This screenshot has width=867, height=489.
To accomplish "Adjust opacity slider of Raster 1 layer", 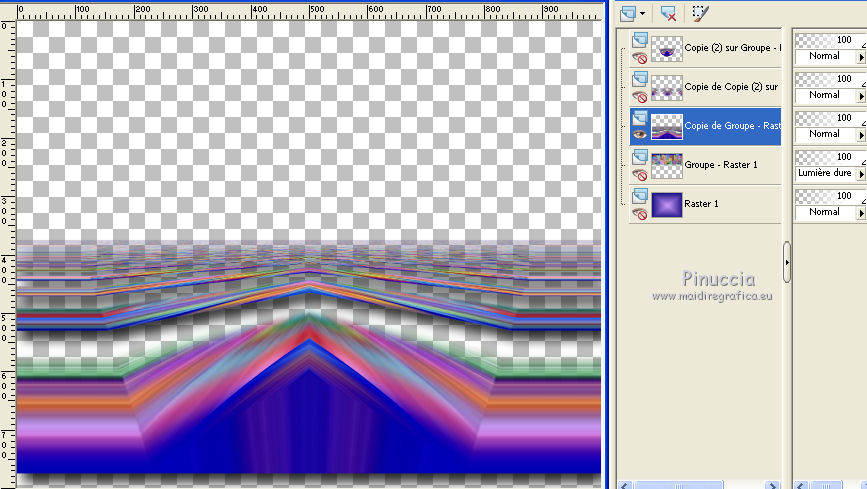I will (831, 196).
